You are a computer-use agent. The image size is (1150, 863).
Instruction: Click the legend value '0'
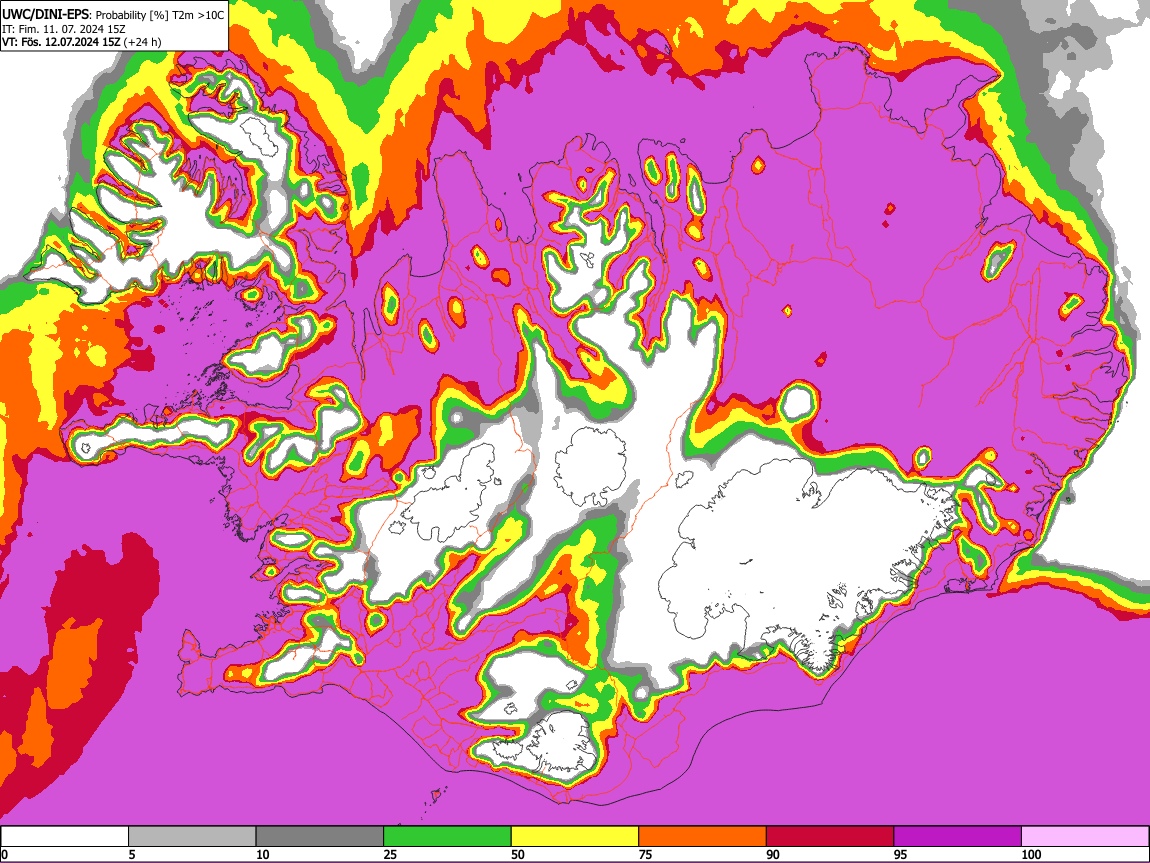(x=4, y=854)
